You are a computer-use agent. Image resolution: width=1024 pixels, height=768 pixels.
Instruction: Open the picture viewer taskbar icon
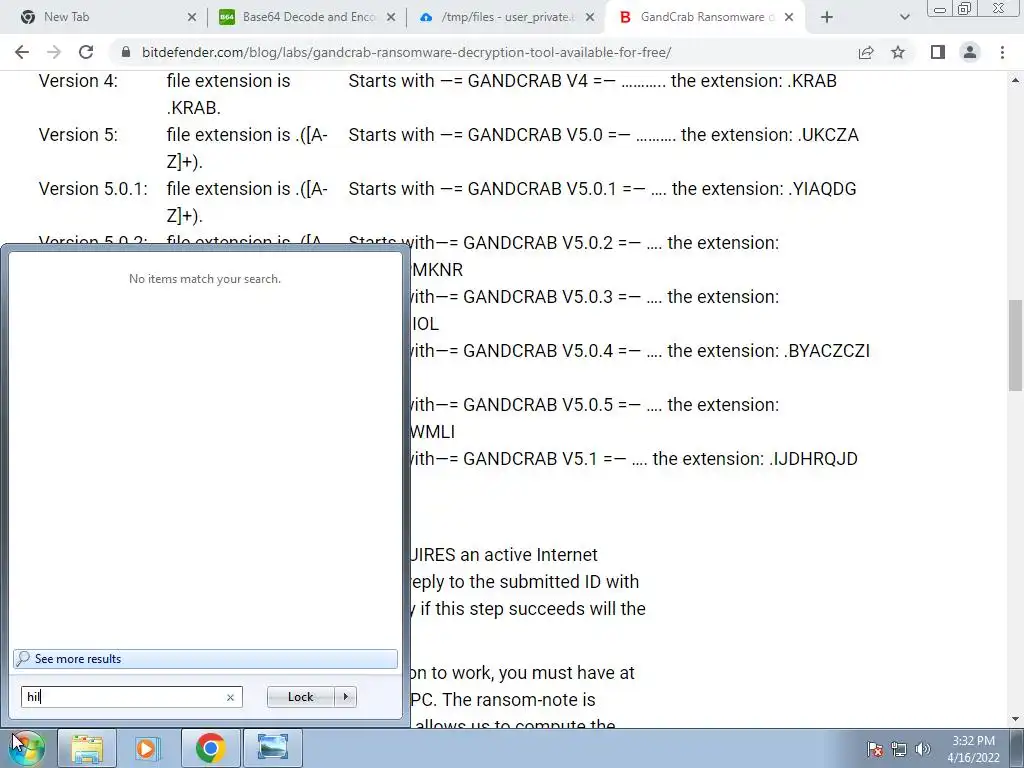(272, 748)
